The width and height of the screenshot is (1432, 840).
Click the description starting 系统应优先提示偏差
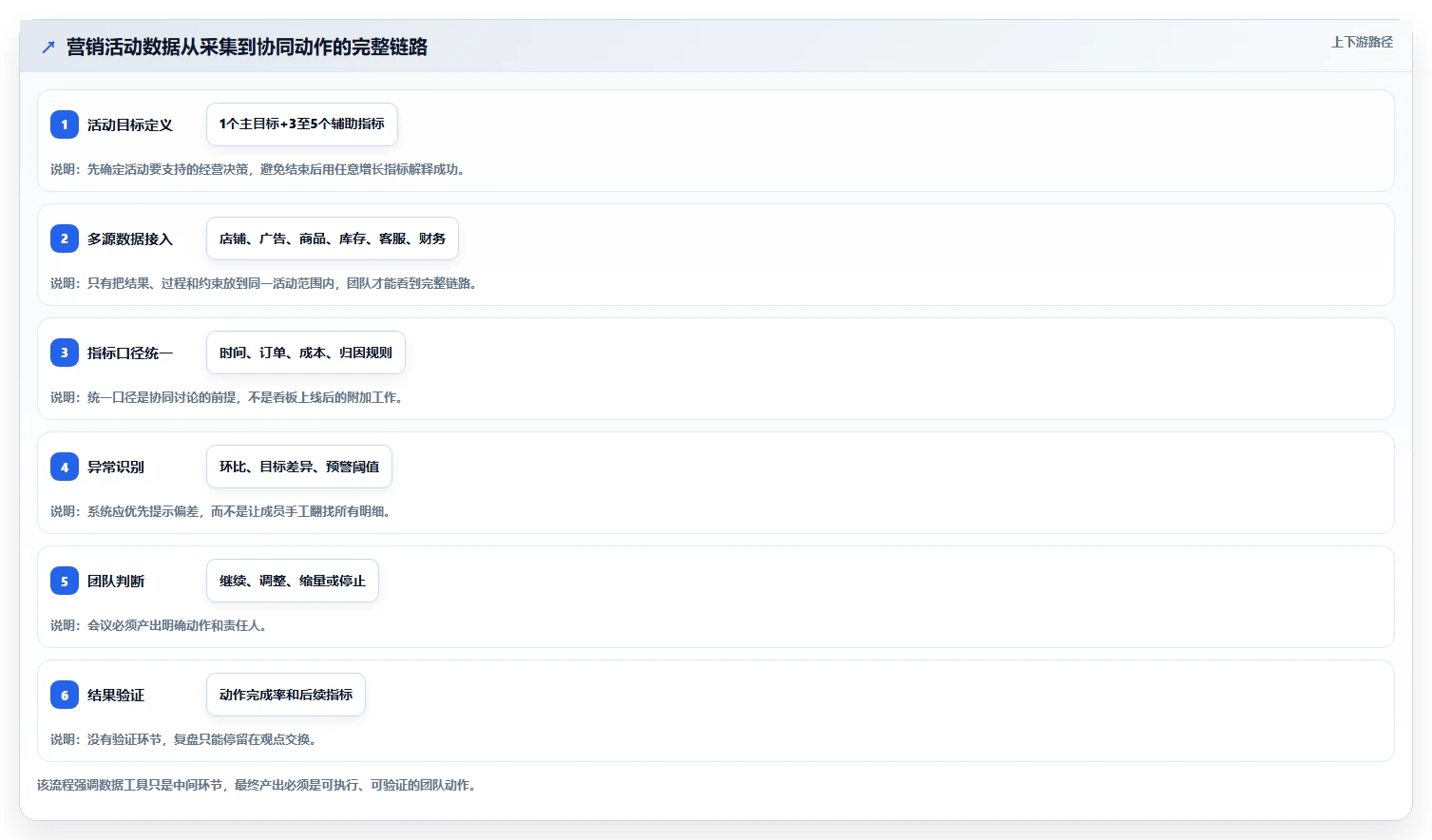[221, 511]
